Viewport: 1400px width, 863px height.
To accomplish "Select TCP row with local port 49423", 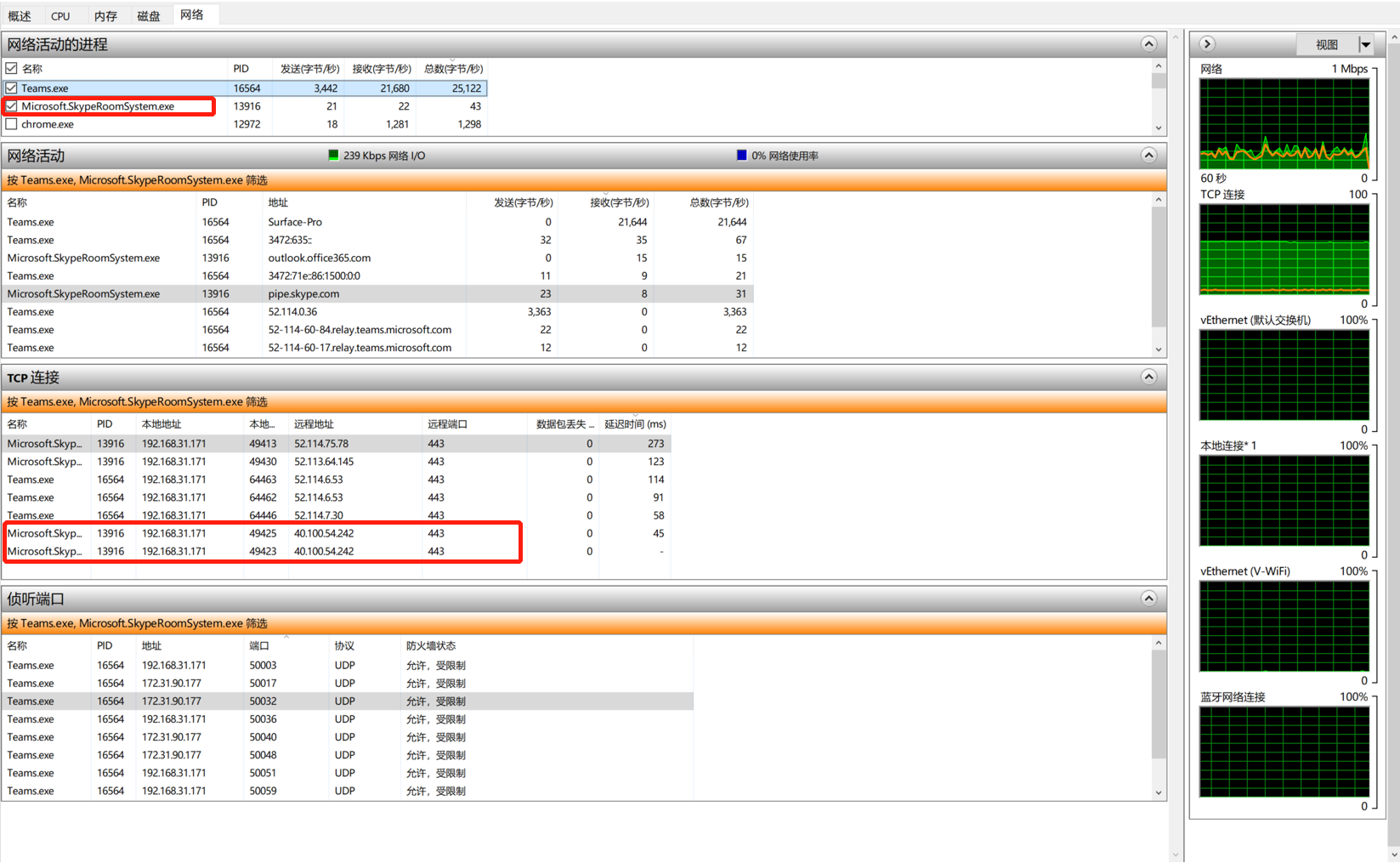I will pyautogui.click(x=337, y=551).
